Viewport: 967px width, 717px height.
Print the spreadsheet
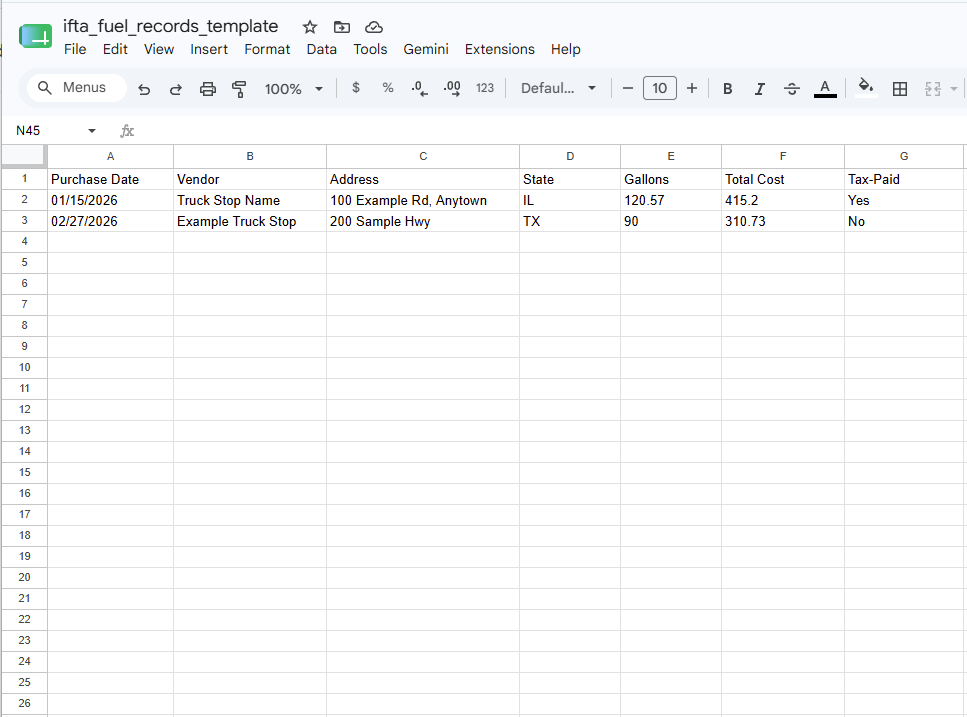click(208, 89)
